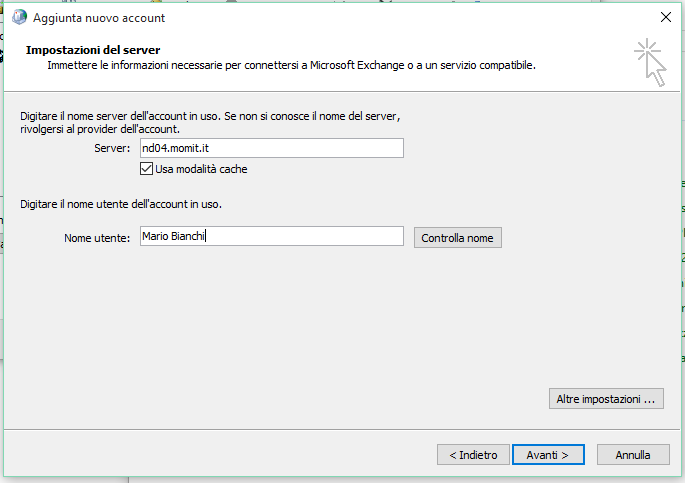This screenshot has height=483, width=685.
Task: Close the Aggiunta nuovo account dialog
Action: tap(666, 18)
